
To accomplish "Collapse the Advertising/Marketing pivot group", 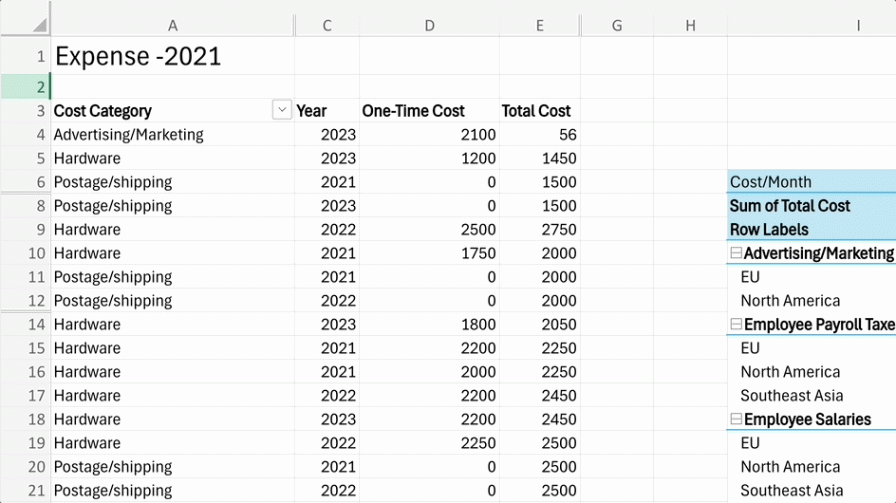I will click(736, 253).
